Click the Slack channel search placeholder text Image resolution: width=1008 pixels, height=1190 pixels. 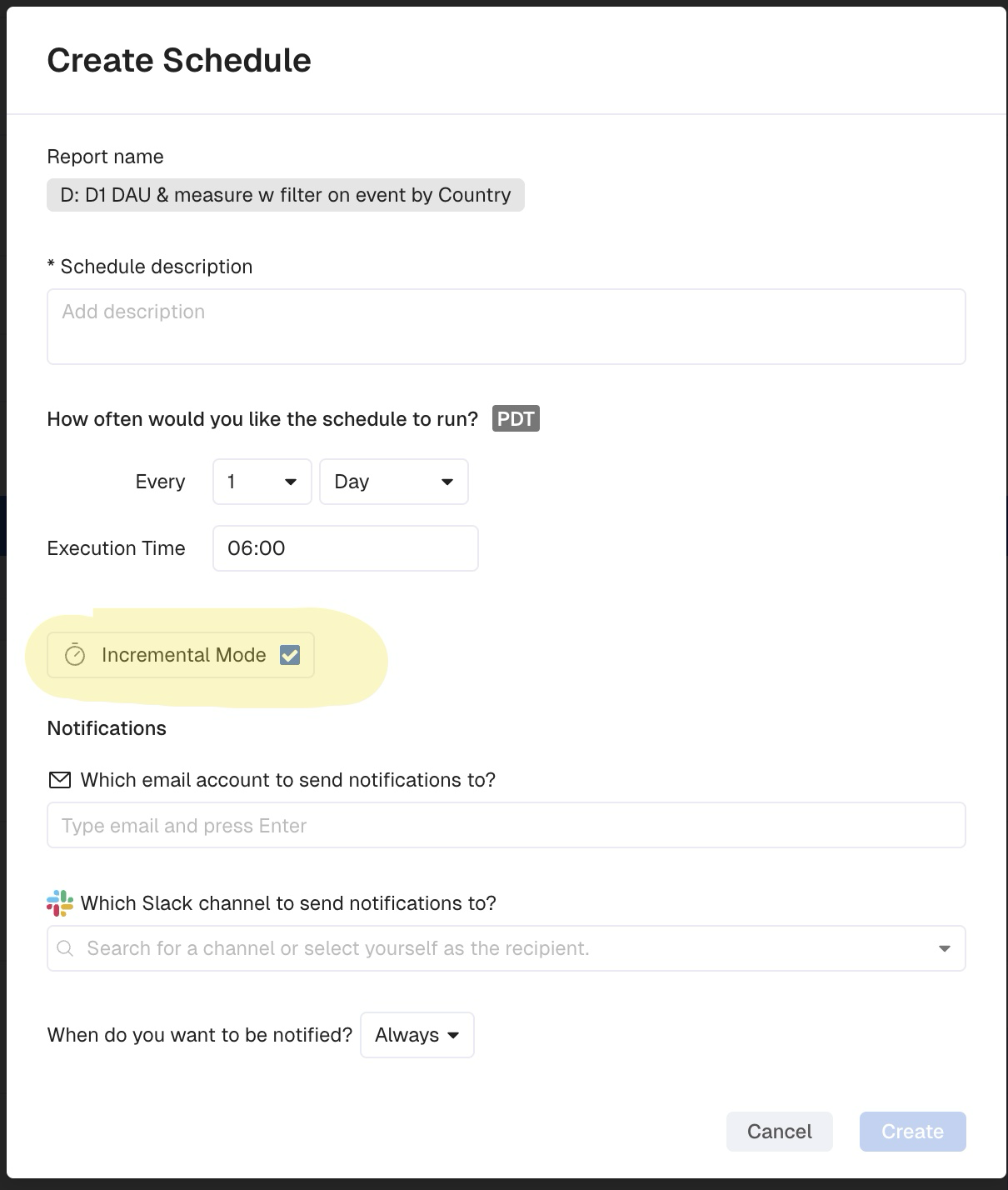338,948
